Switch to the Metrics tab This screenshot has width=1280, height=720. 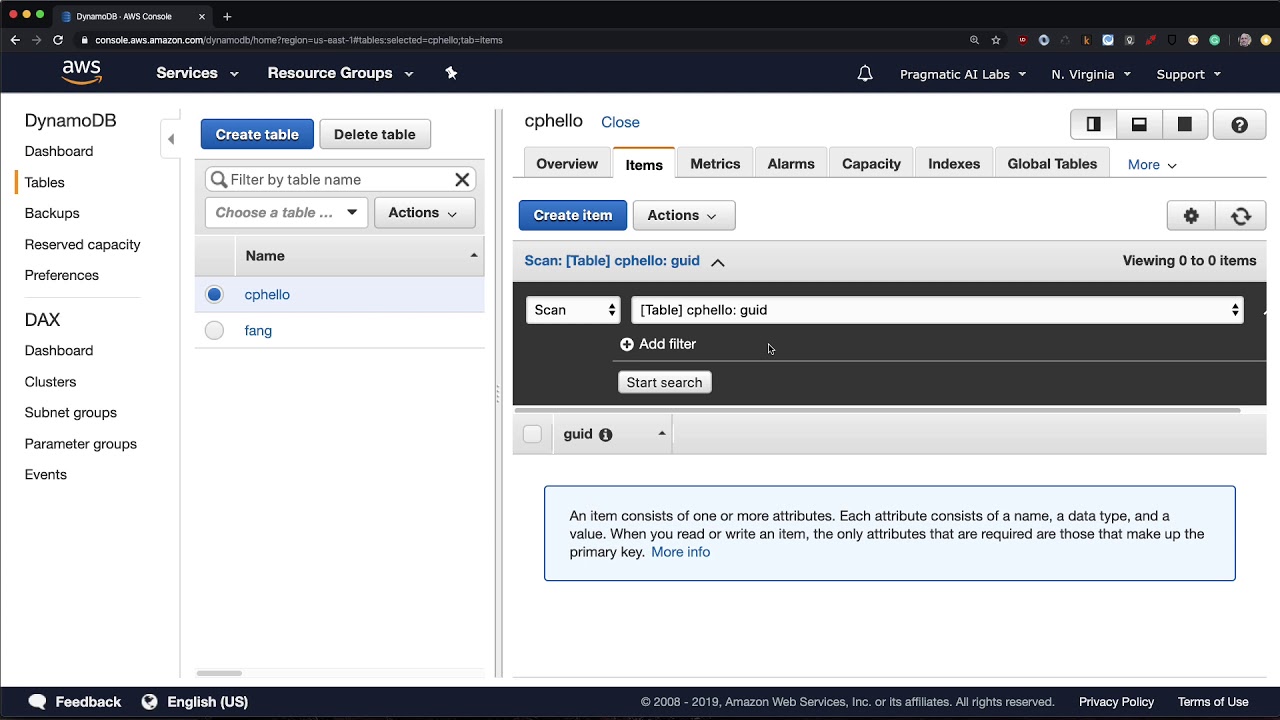point(715,164)
